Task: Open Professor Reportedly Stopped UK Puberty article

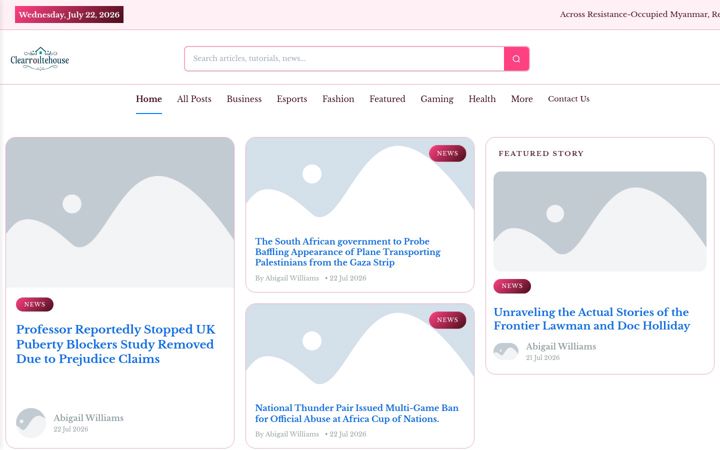Action: coord(115,344)
